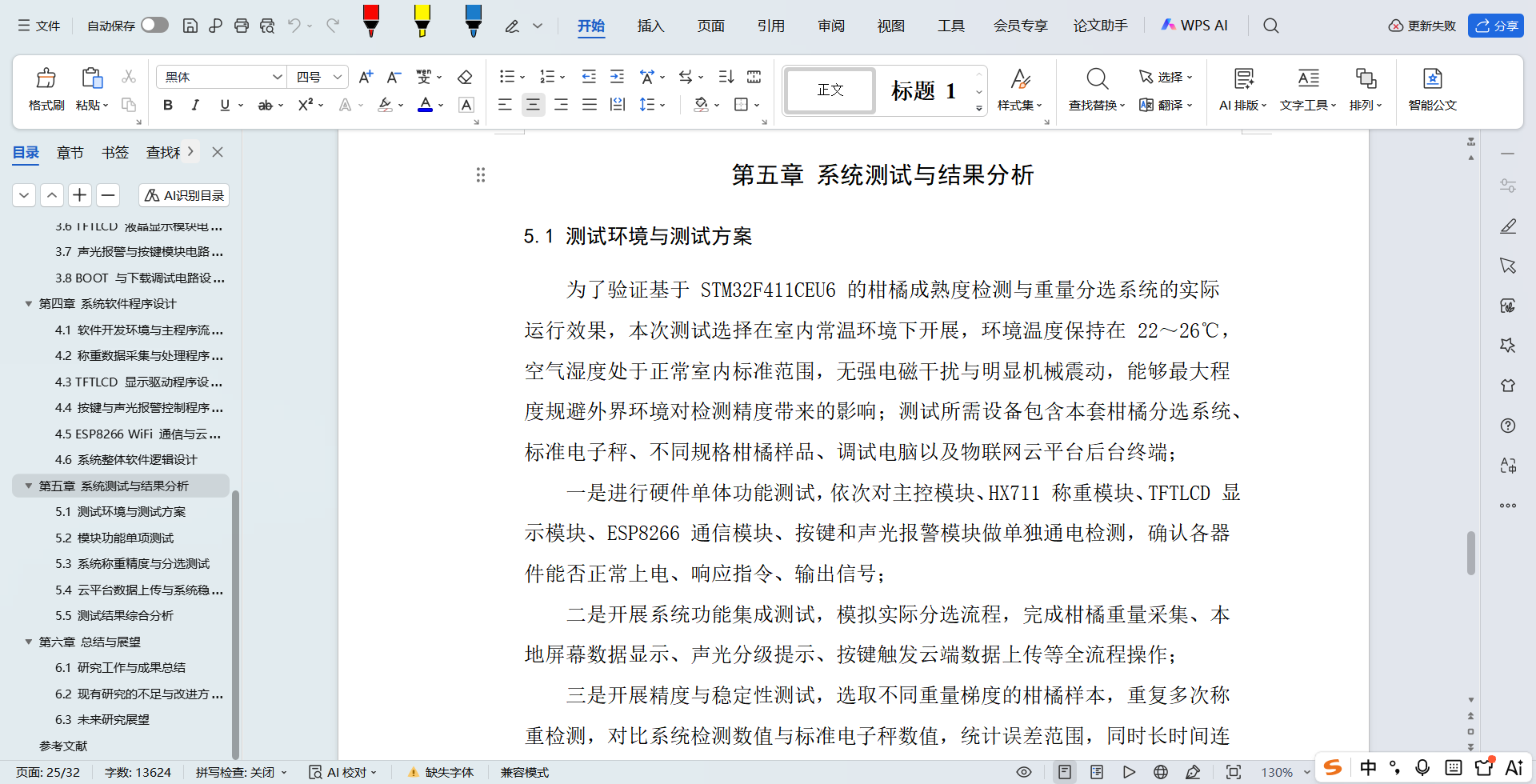Select the blue pen
This screenshot has width=1536, height=784.
point(474,21)
